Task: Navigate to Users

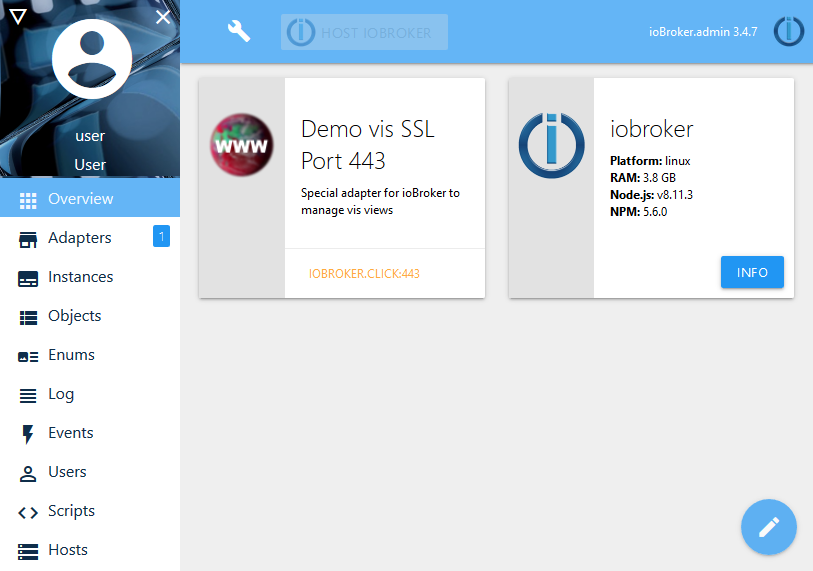Action: pyautogui.click(x=90, y=471)
